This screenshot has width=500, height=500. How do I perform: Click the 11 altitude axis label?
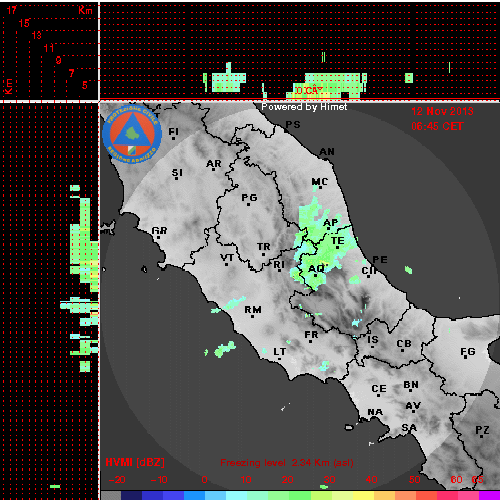click(x=49, y=48)
